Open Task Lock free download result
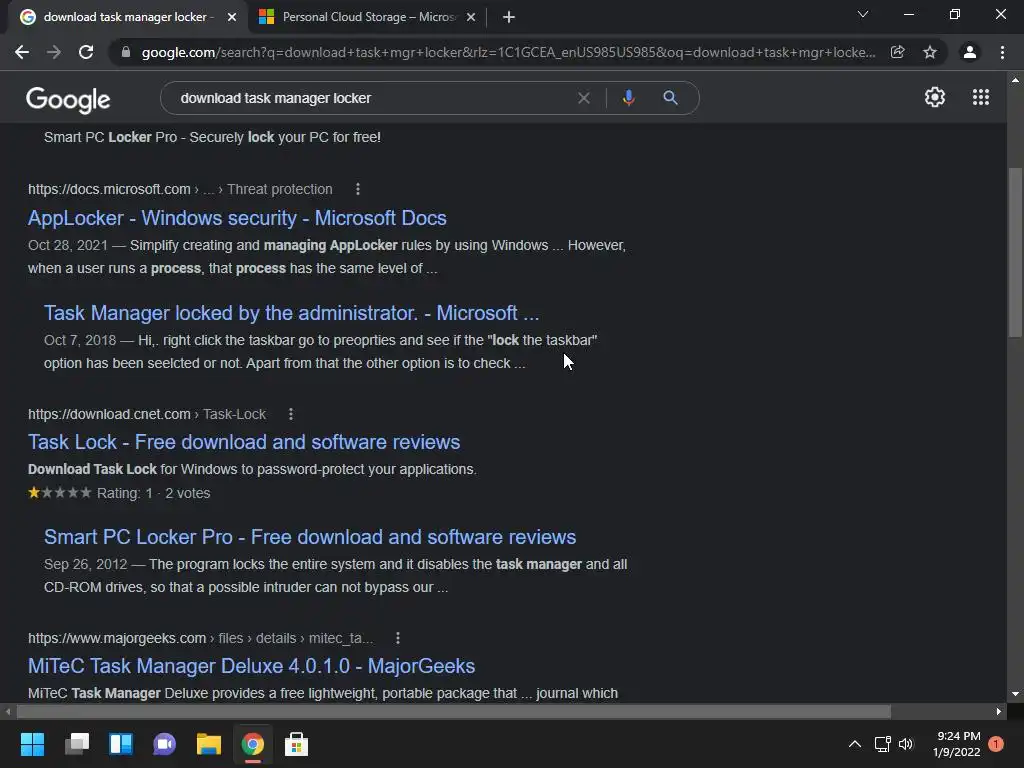This screenshot has height=768, width=1024. click(244, 442)
